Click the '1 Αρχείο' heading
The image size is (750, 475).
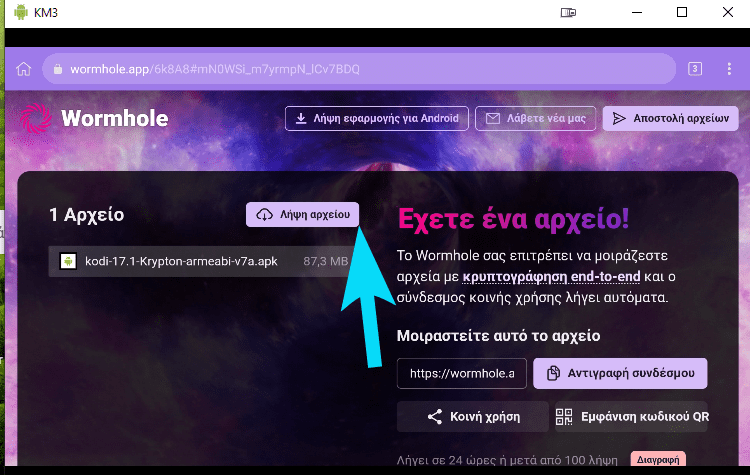click(87, 215)
